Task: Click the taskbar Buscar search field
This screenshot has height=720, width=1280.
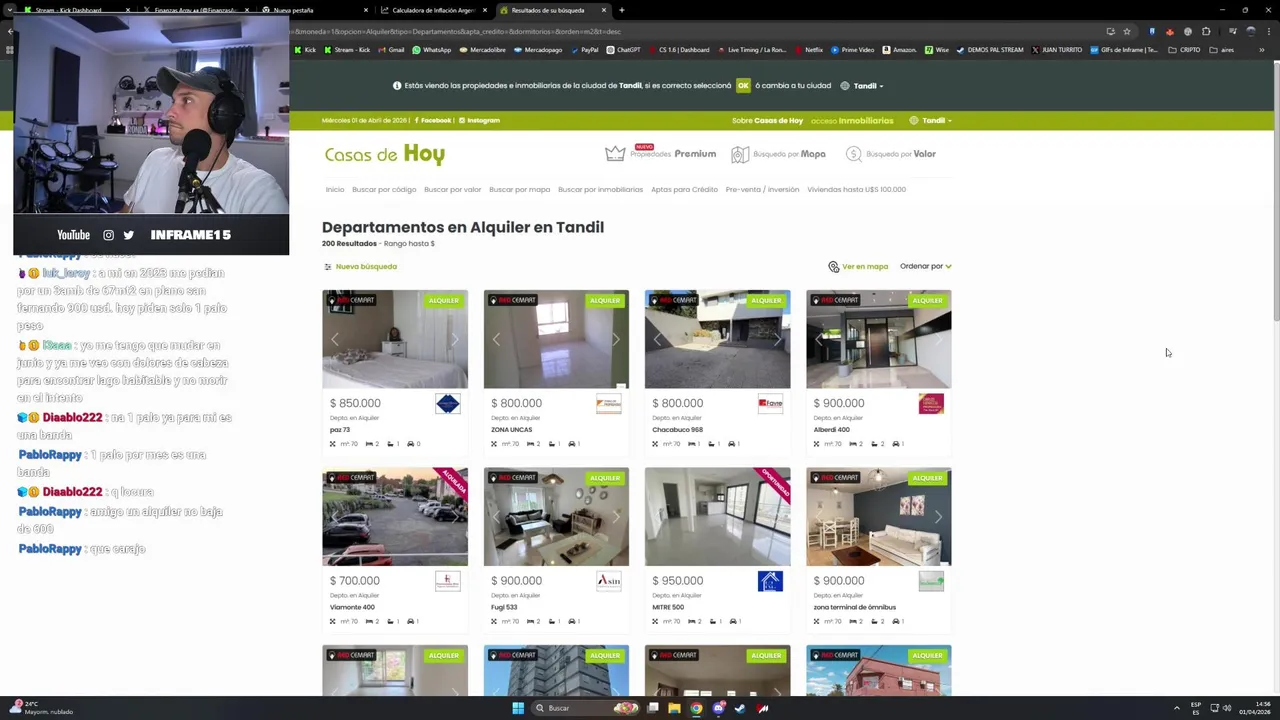Action: pos(583,708)
